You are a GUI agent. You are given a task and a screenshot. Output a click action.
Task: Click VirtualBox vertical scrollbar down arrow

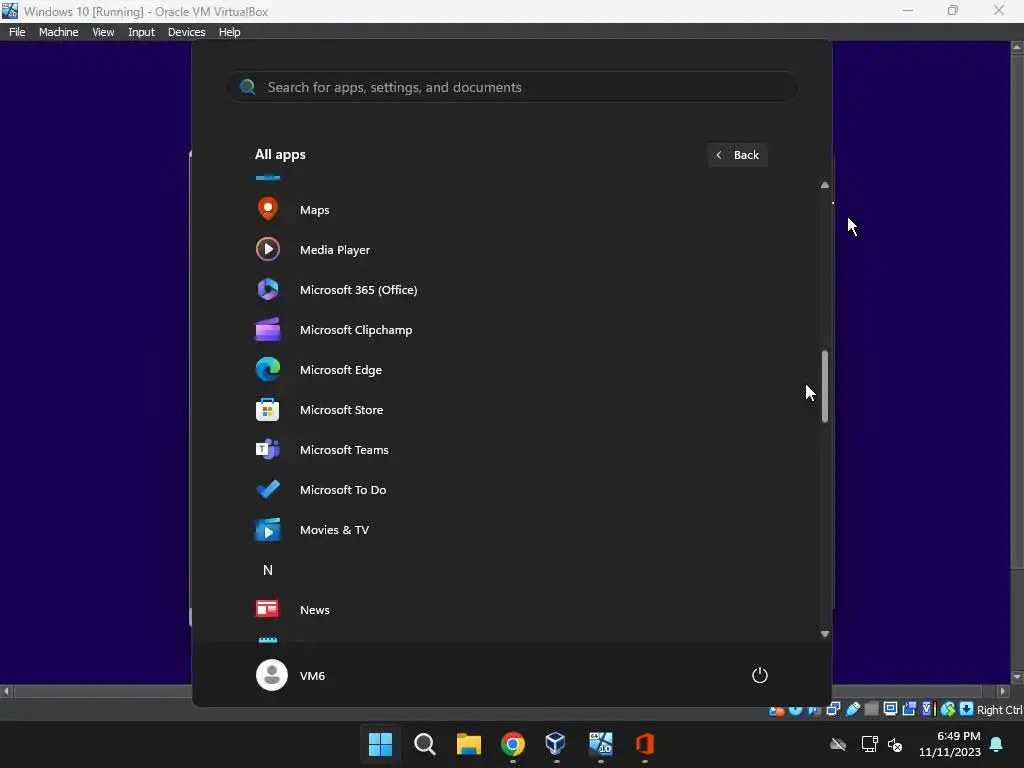1017,677
